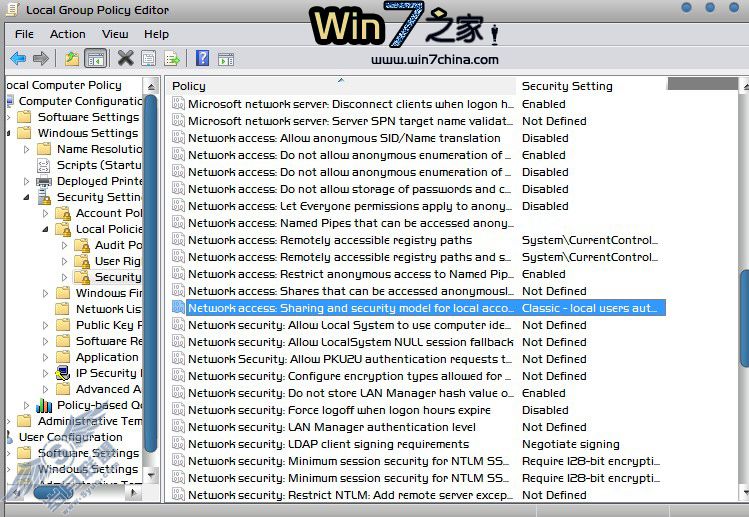Image resolution: width=749 pixels, height=517 pixels.
Task: Open the Help menu
Action: [x=156, y=34]
